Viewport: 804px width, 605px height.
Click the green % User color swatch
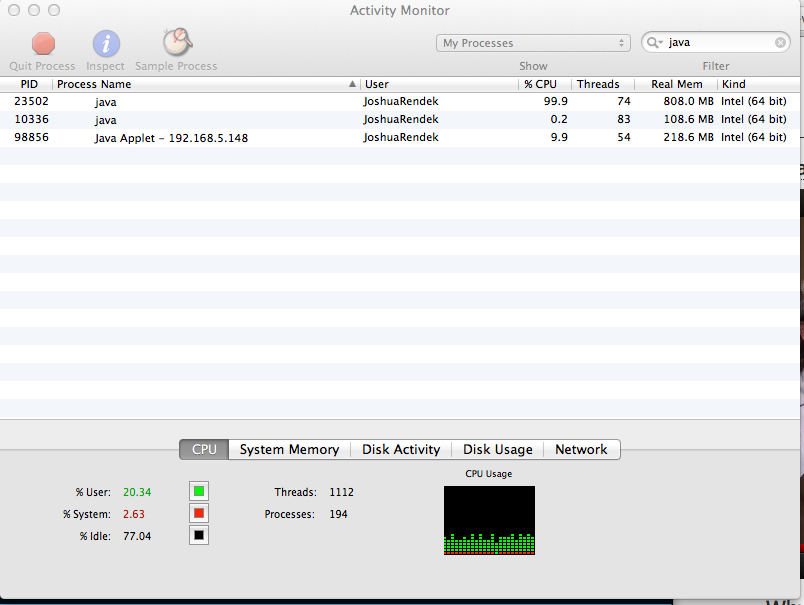point(199,492)
